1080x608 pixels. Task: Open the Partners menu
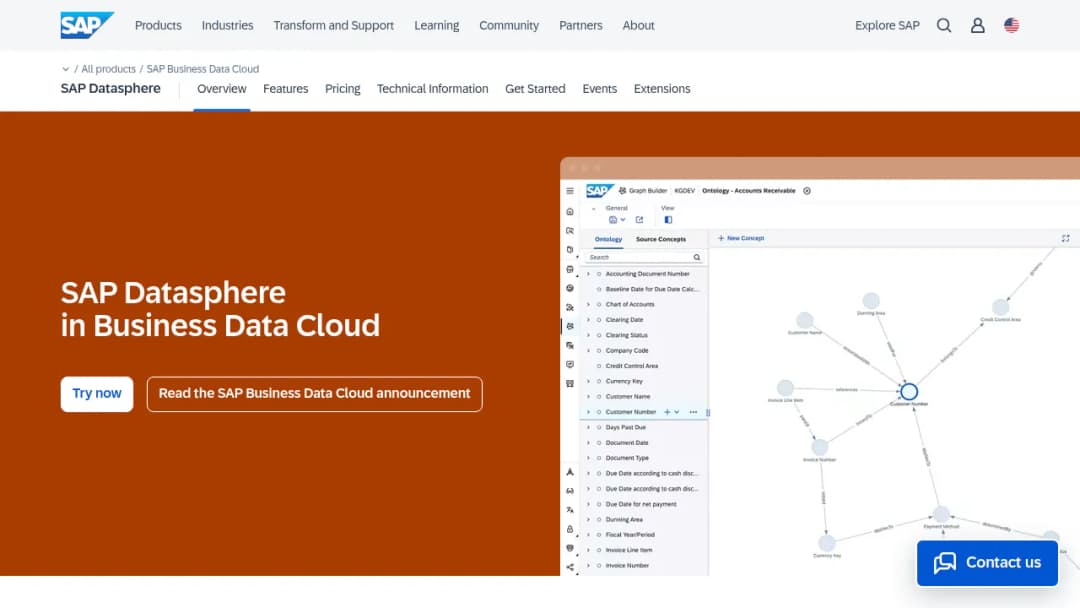581,25
